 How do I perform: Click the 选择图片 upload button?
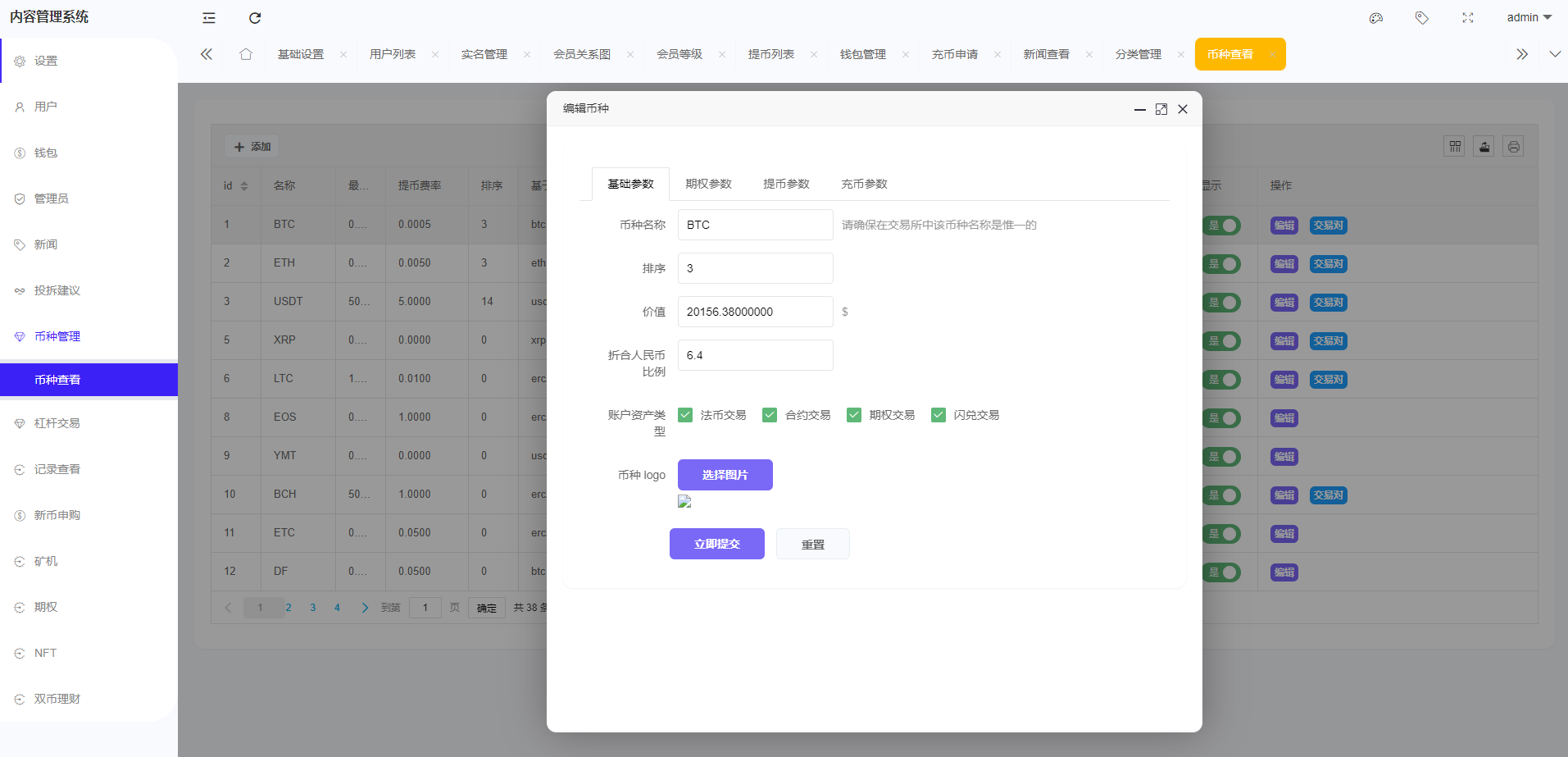click(x=725, y=475)
